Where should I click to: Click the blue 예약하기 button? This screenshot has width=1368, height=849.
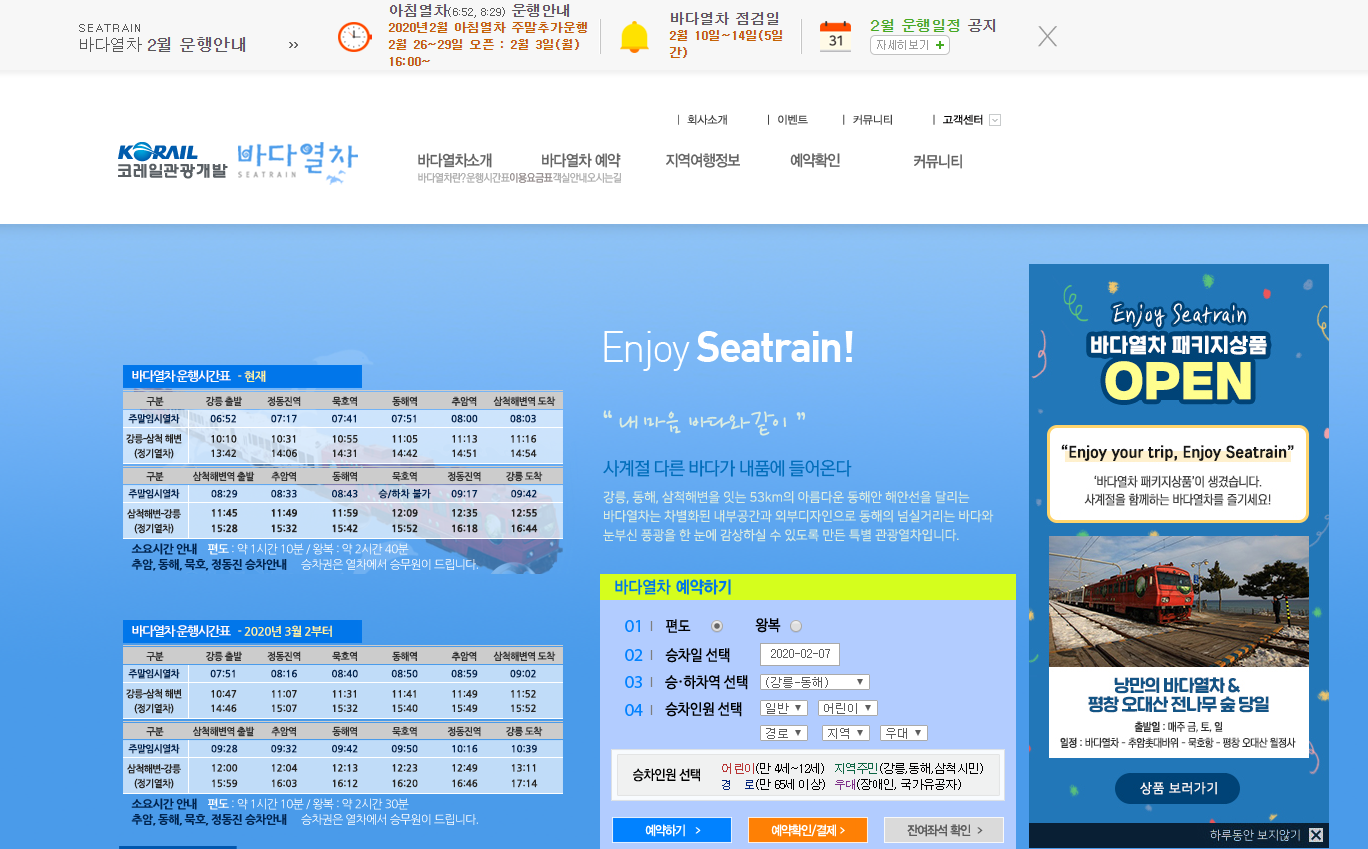click(x=672, y=830)
